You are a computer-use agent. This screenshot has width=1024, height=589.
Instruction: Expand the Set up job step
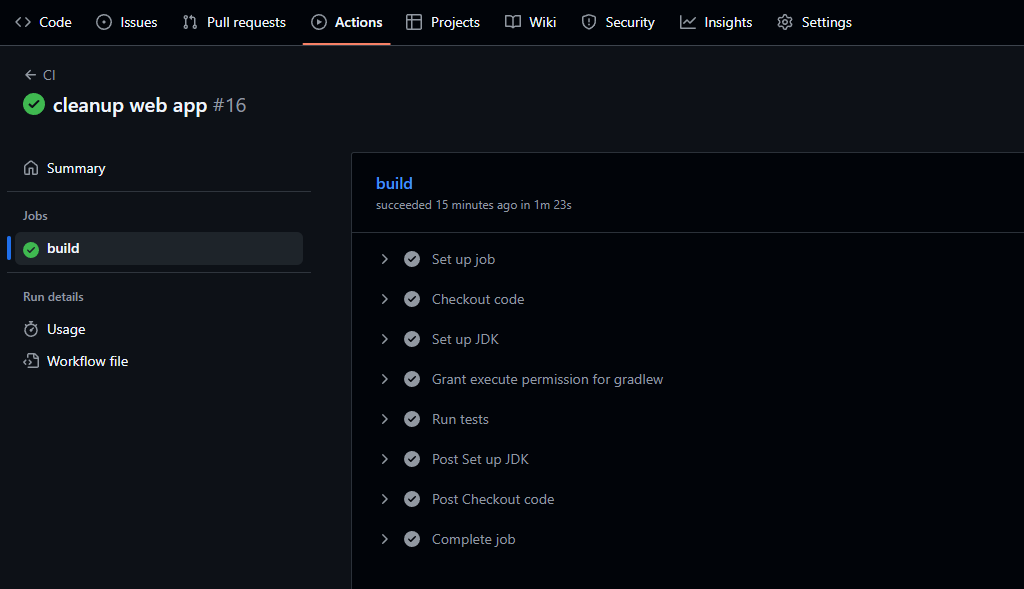(384, 259)
